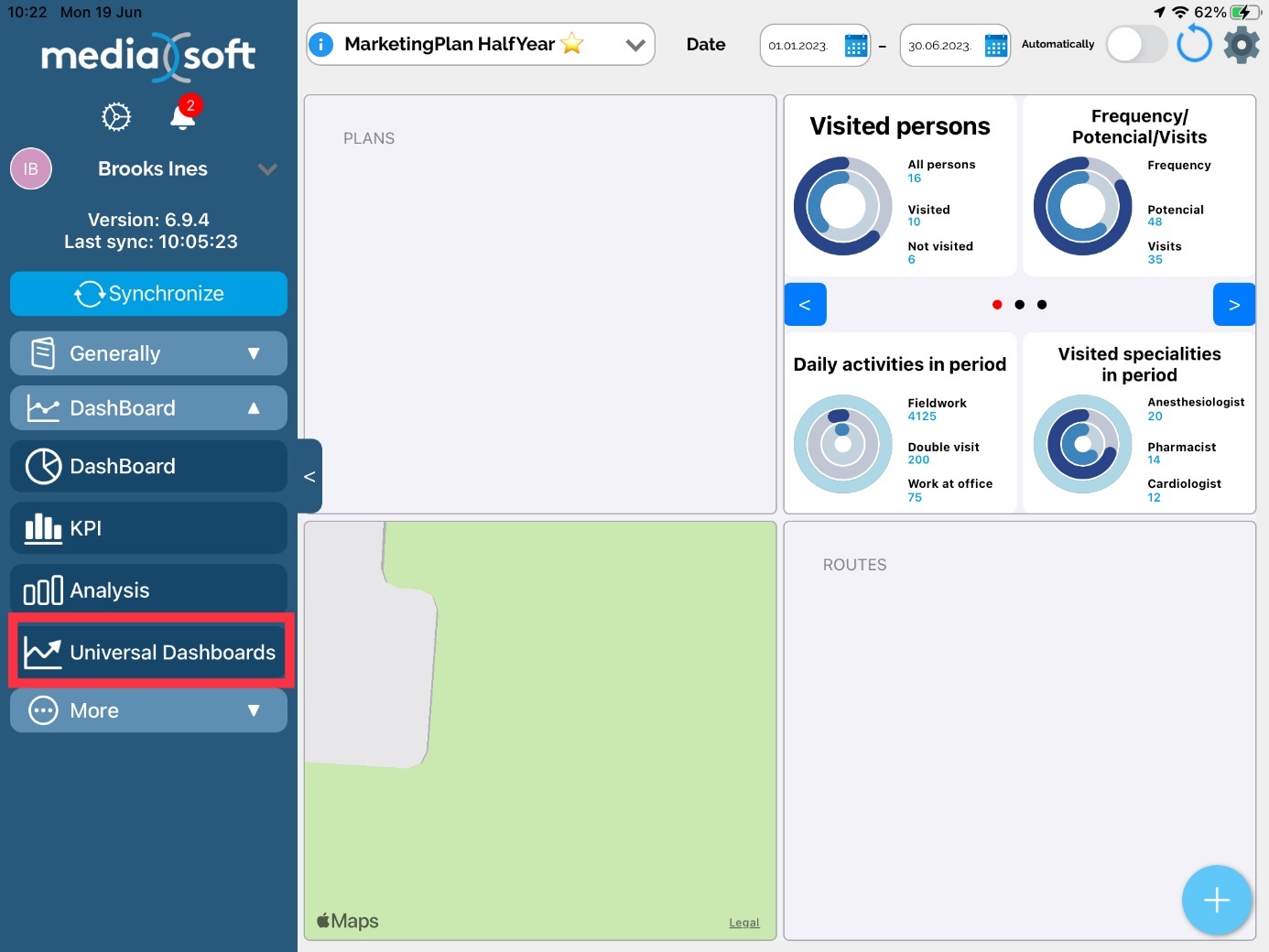Click the favorite star on MarketingPlan HalfYear
The height and width of the screenshot is (952, 1269).
(x=572, y=44)
